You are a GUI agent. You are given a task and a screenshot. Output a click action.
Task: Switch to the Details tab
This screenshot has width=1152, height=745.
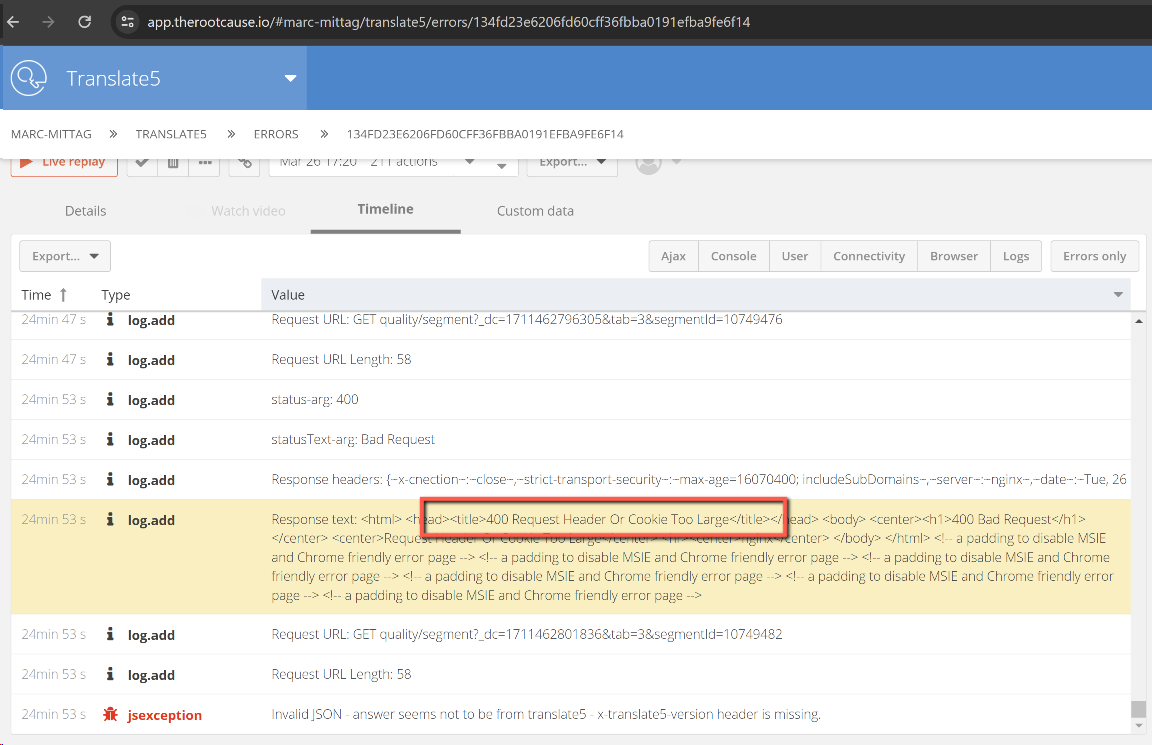(x=85, y=211)
